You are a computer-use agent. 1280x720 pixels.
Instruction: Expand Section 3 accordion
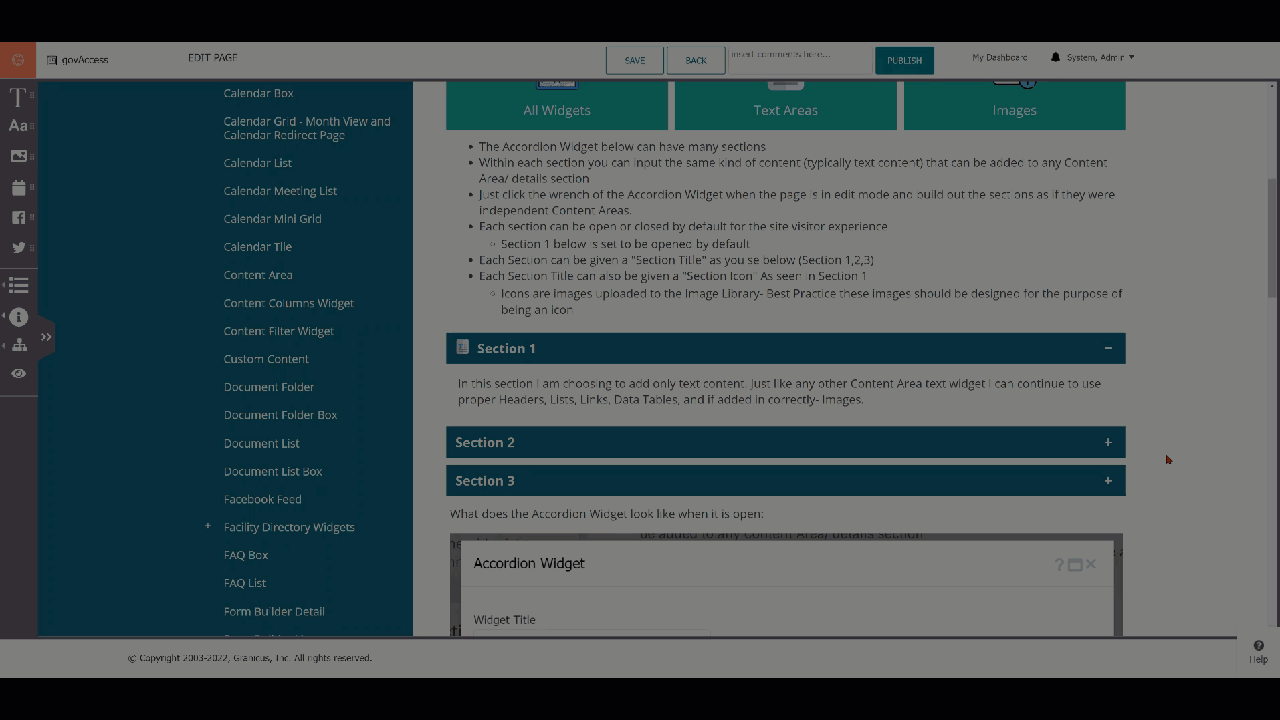[x=1107, y=481]
